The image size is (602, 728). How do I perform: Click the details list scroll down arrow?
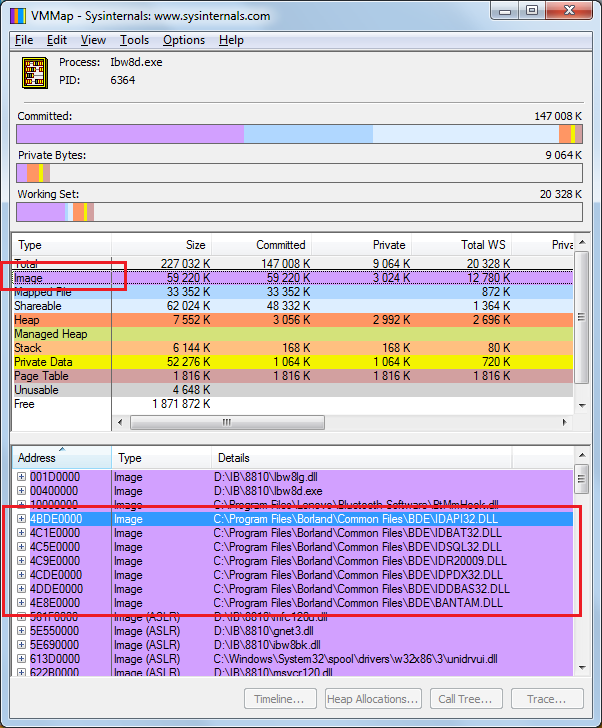(582, 668)
